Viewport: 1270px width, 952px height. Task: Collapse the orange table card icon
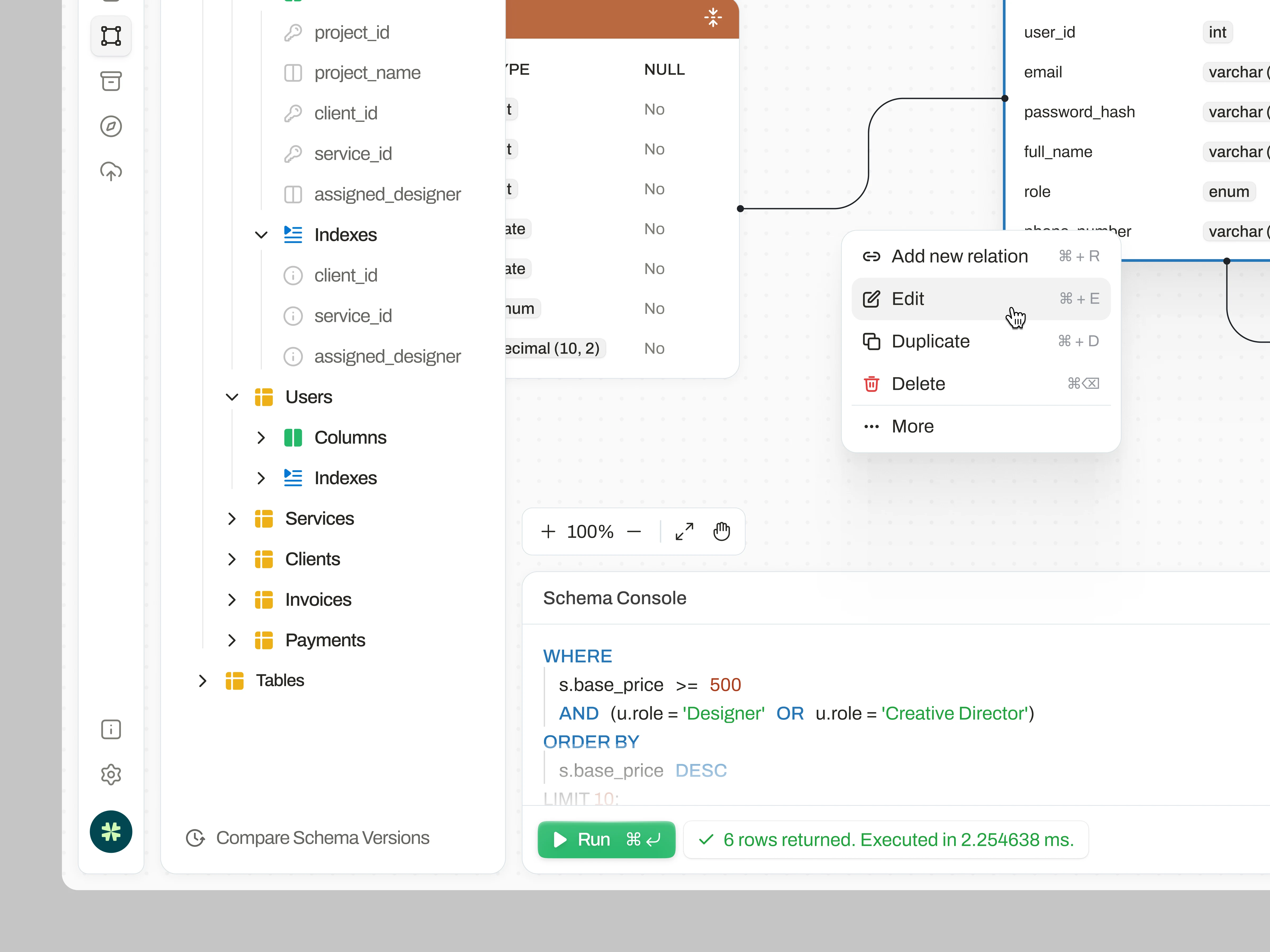pyautogui.click(x=713, y=17)
